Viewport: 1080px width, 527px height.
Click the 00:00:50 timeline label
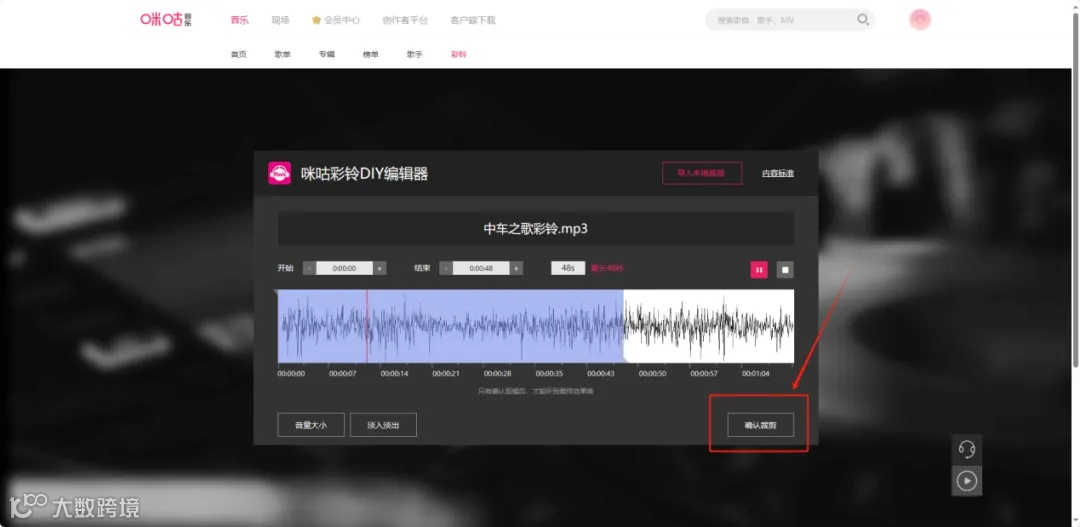click(x=652, y=373)
